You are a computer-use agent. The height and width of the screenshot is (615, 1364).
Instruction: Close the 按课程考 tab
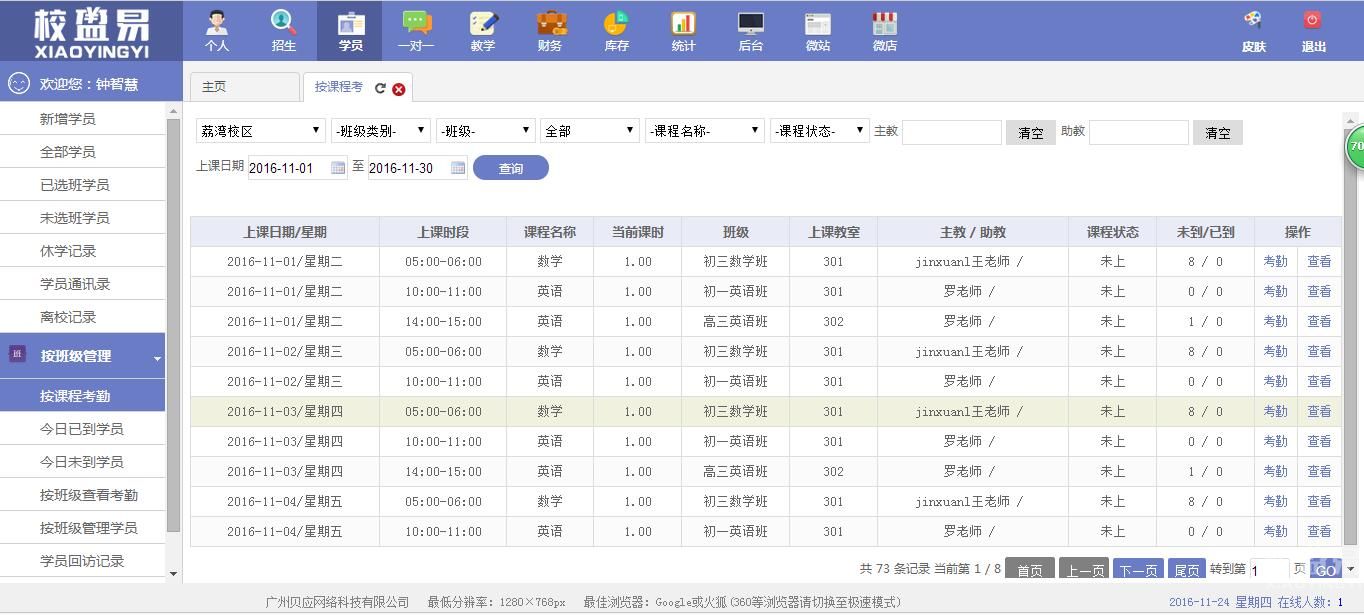[x=399, y=89]
